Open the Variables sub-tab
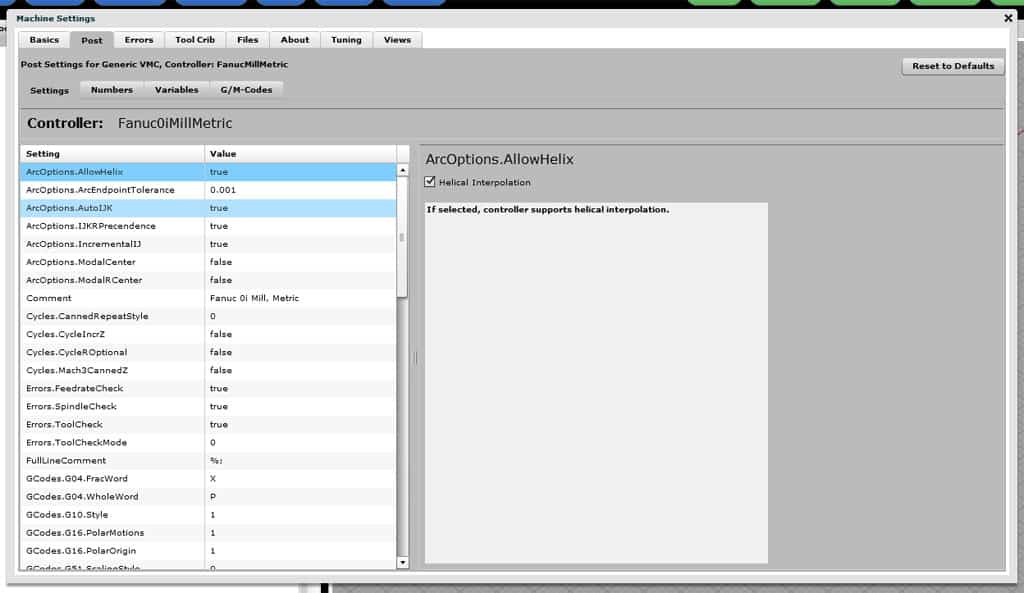This screenshot has width=1024, height=593. point(176,89)
